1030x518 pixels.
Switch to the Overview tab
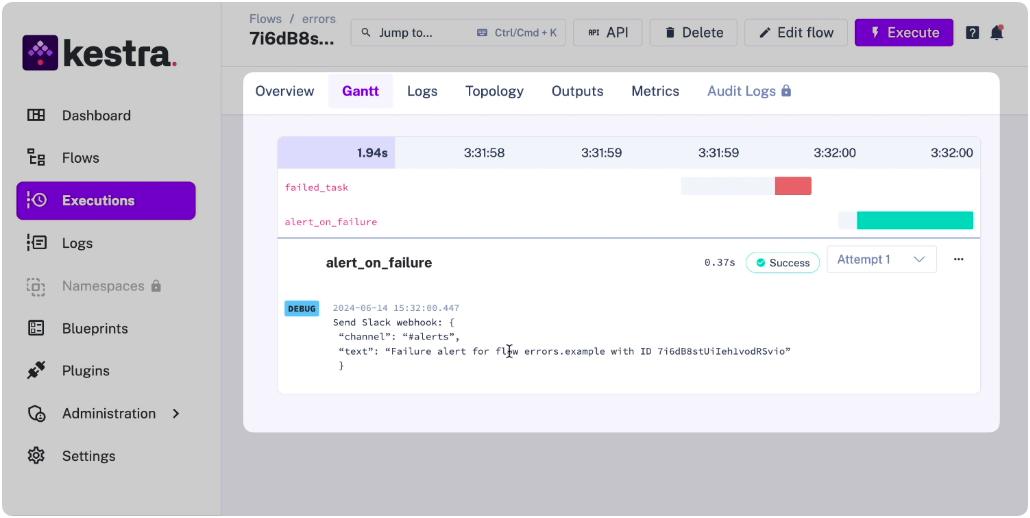[x=284, y=91]
